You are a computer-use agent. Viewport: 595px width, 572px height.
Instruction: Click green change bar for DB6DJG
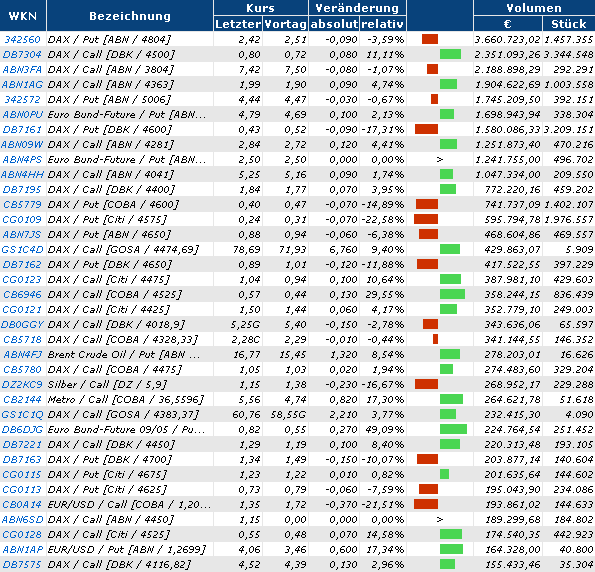(453, 429)
